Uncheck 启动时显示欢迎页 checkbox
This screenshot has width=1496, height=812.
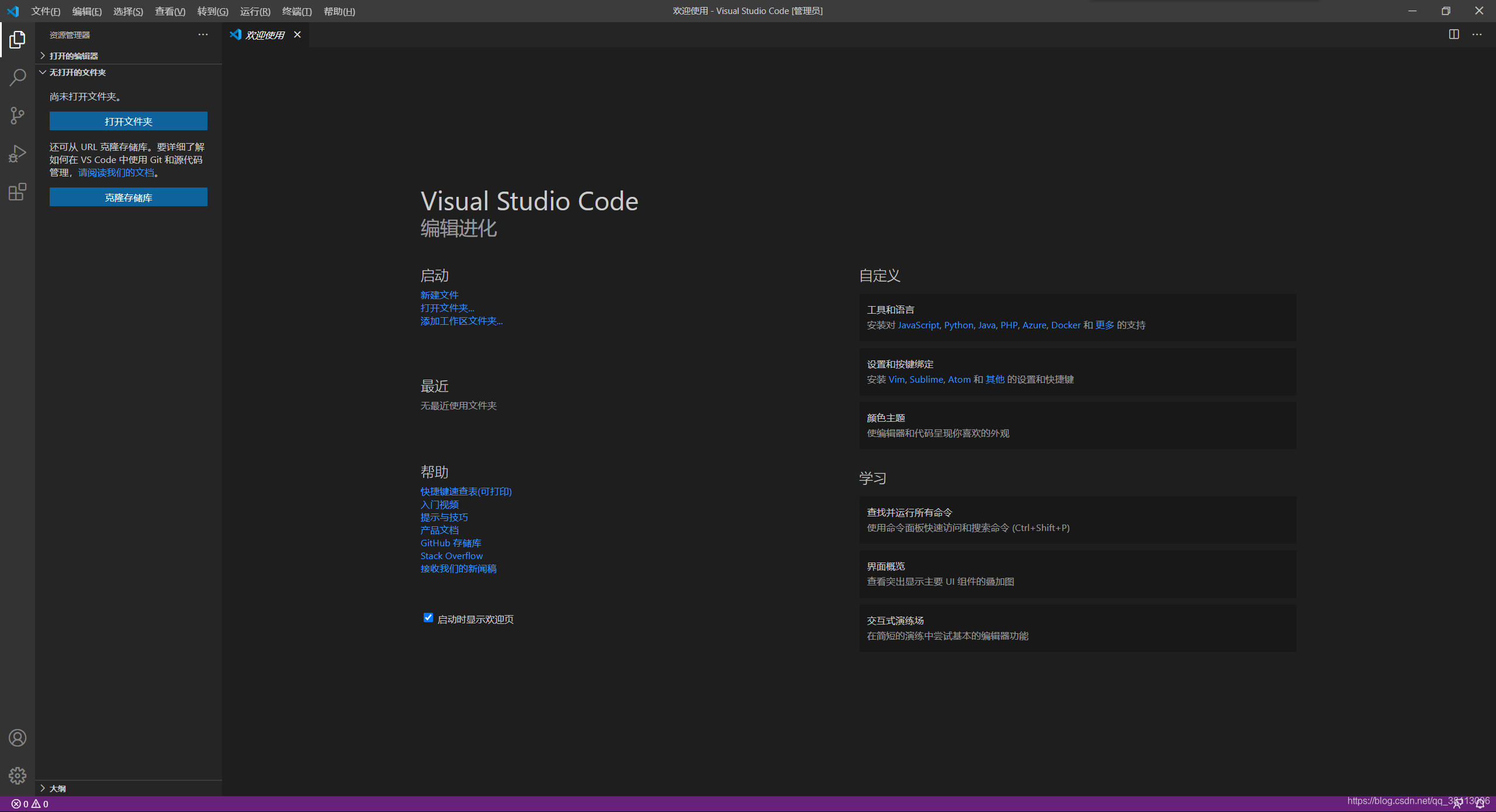pos(428,617)
